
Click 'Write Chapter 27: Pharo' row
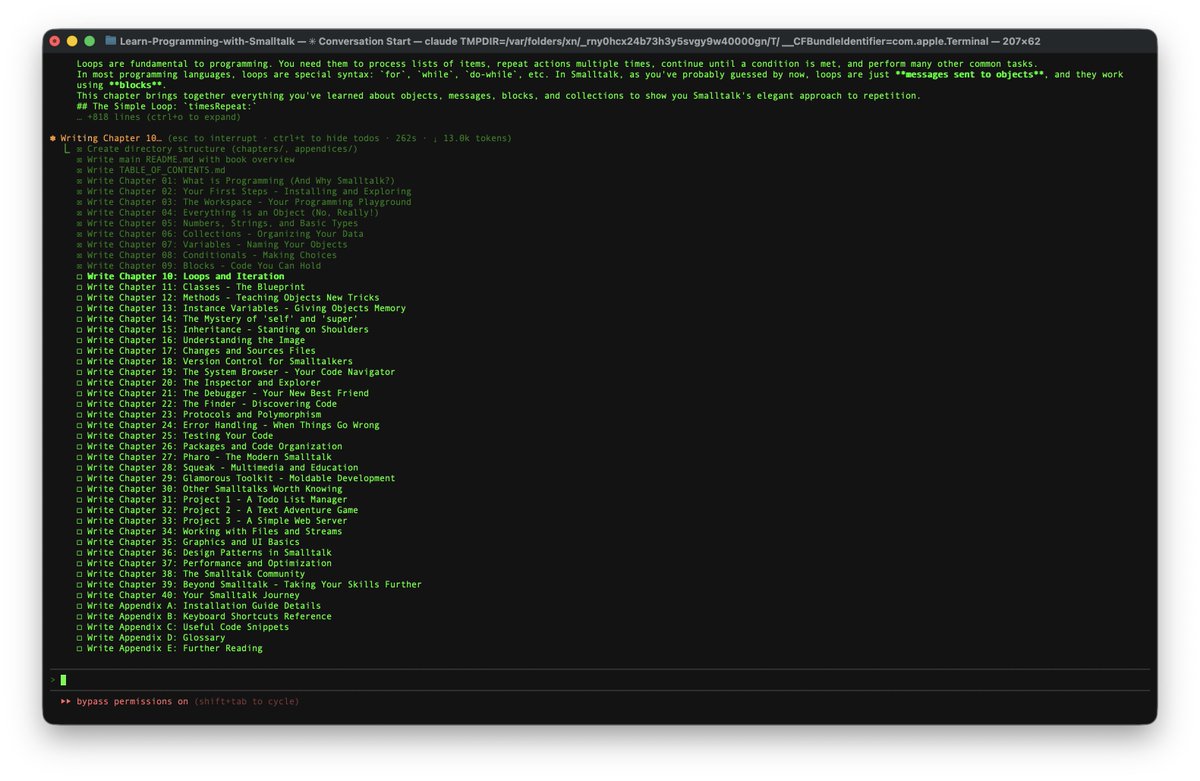point(203,457)
